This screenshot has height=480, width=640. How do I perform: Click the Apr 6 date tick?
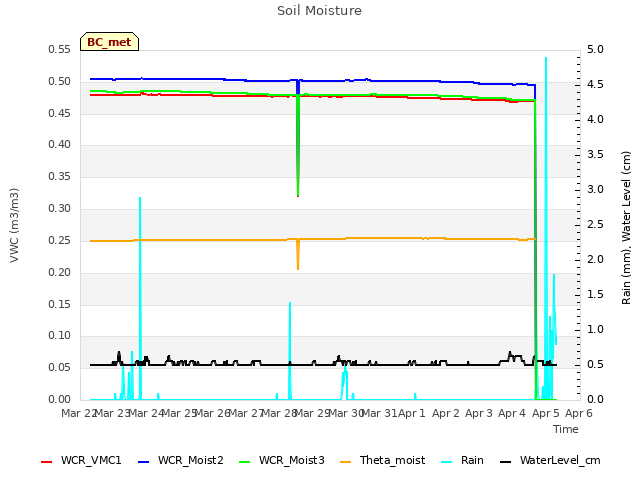pyautogui.click(x=579, y=413)
